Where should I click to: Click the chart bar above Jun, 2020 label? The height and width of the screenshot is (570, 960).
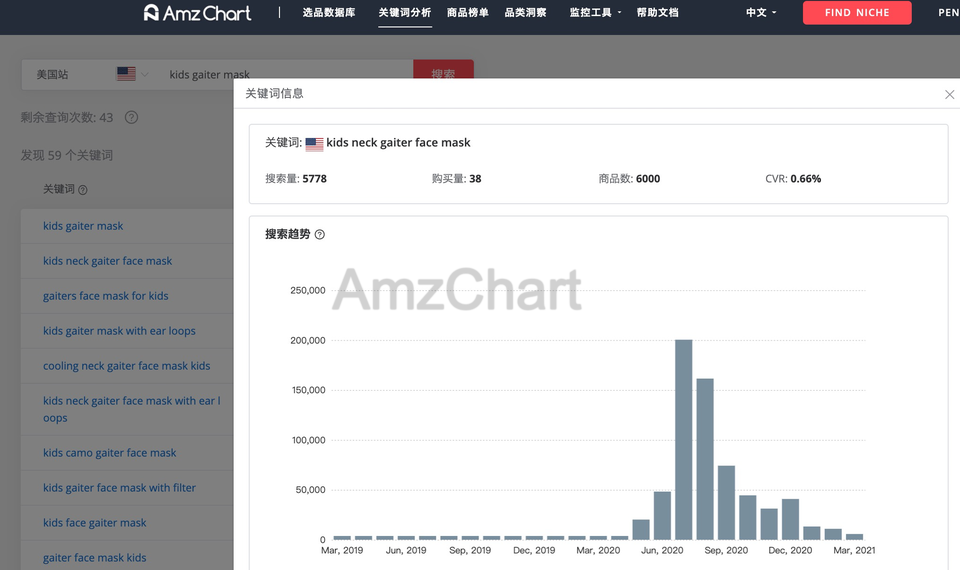[662, 516]
